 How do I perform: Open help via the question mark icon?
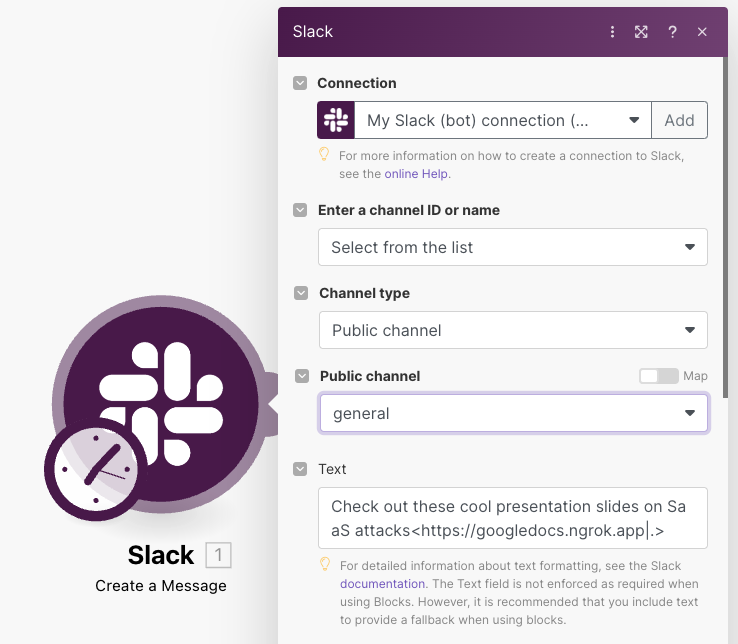click(x=672, y=32)
